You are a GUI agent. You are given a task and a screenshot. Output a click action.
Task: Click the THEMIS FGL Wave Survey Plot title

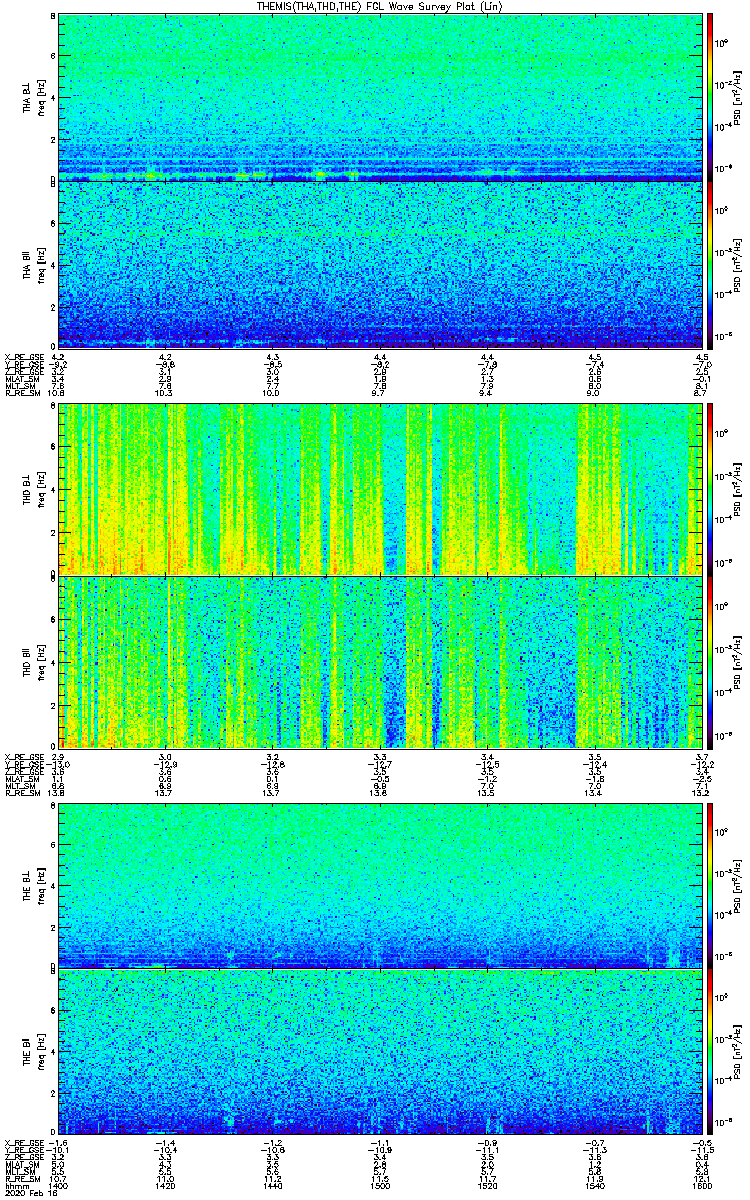tap(381, 6)
